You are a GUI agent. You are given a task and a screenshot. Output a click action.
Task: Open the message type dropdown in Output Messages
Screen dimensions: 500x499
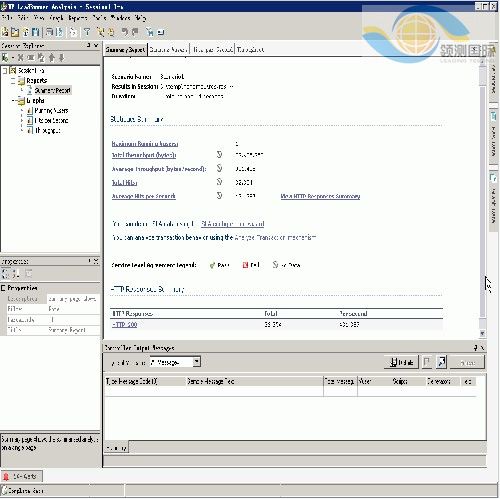197,362
